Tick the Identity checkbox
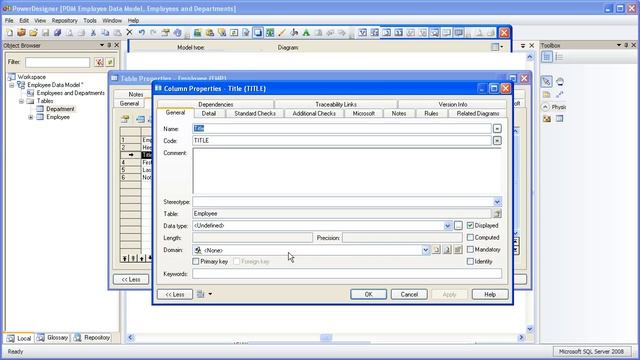 [x=470, y=261]
